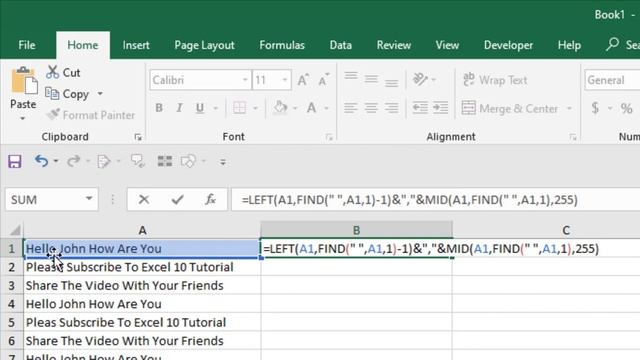Middle align cell content
The height and width of the screenshot is (360, 640).
[371, 79]
